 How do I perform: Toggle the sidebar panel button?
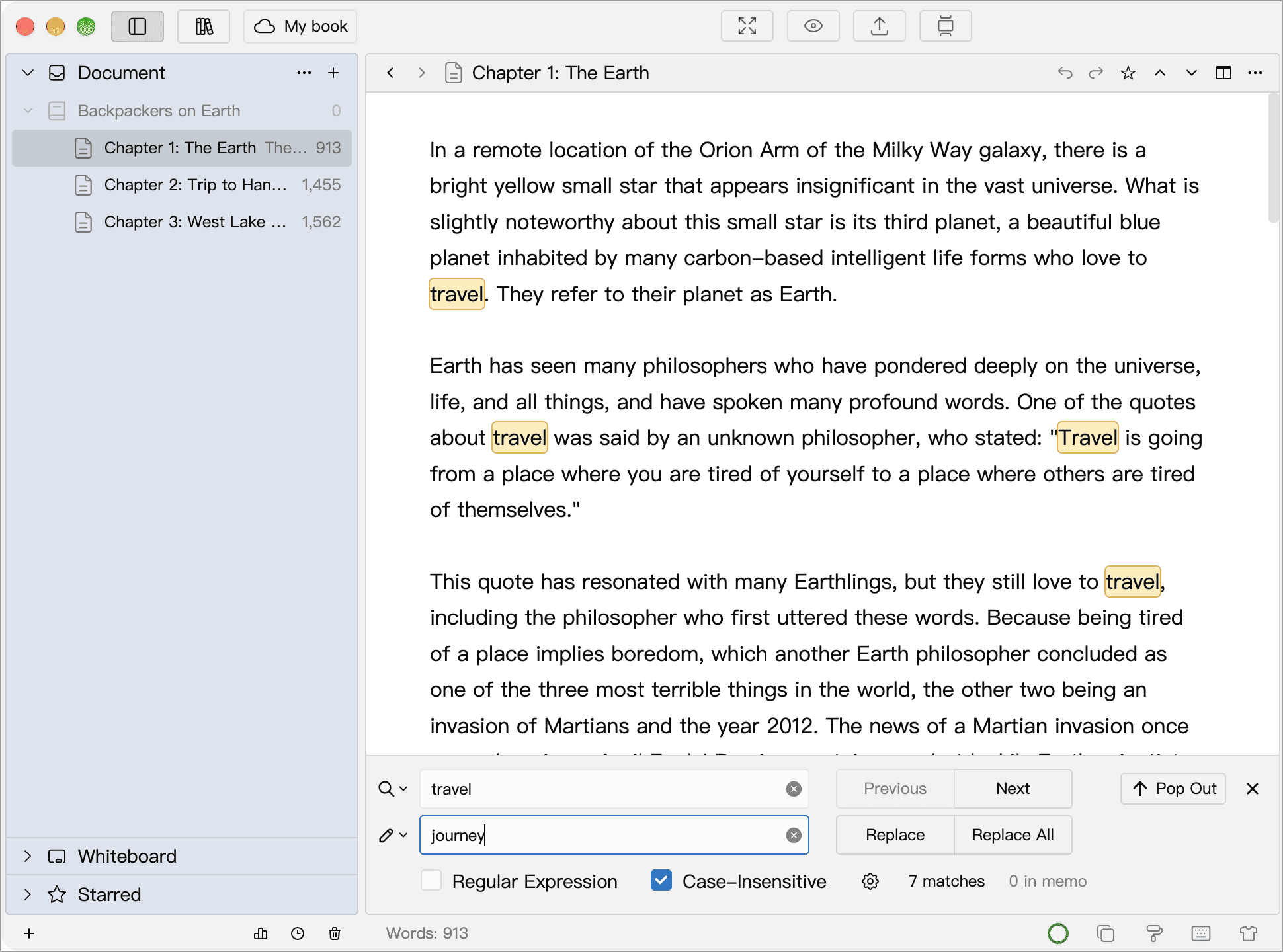pyautogui.click(x=138, y=26)
